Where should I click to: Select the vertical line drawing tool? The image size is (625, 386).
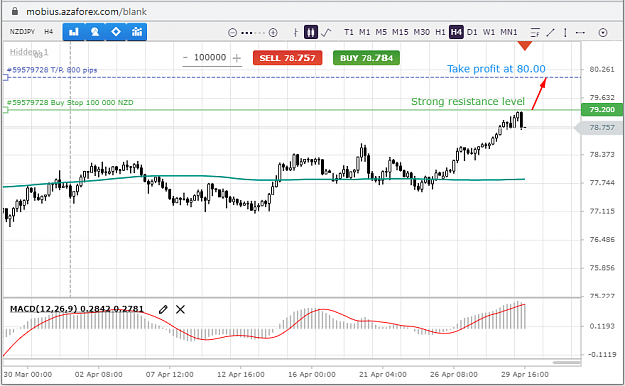565,32
